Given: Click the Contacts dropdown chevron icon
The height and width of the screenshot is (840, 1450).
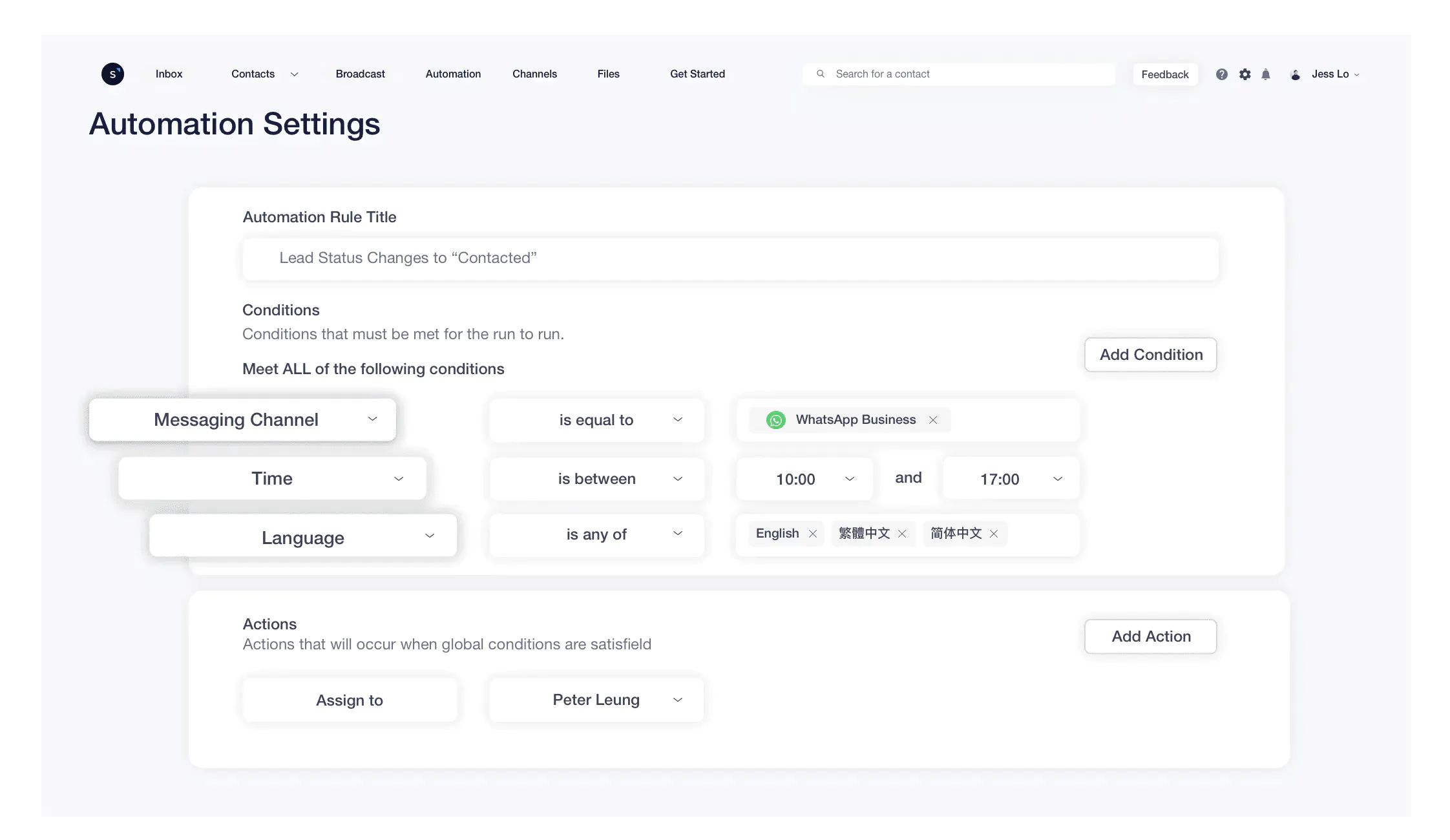Looking at the screenshot, I should 293,74.
